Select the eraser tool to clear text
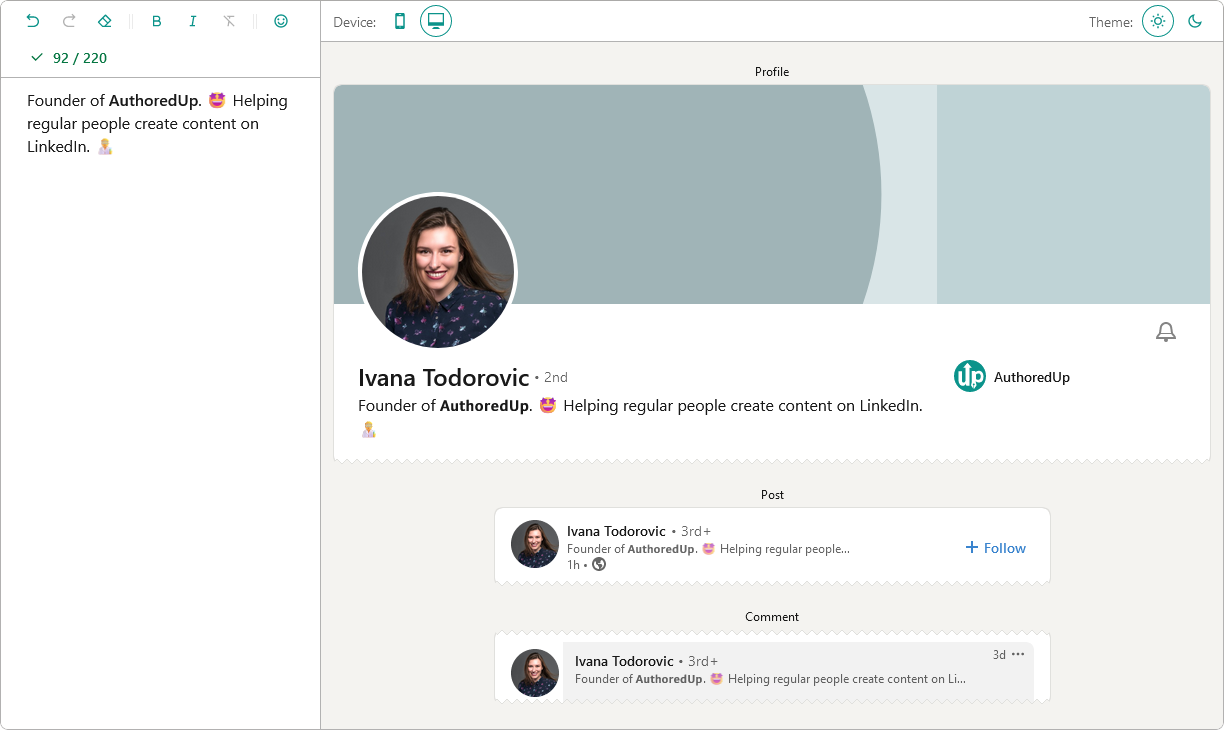The height and width of the screenshot is (730, 1224). tap(104, 20)
